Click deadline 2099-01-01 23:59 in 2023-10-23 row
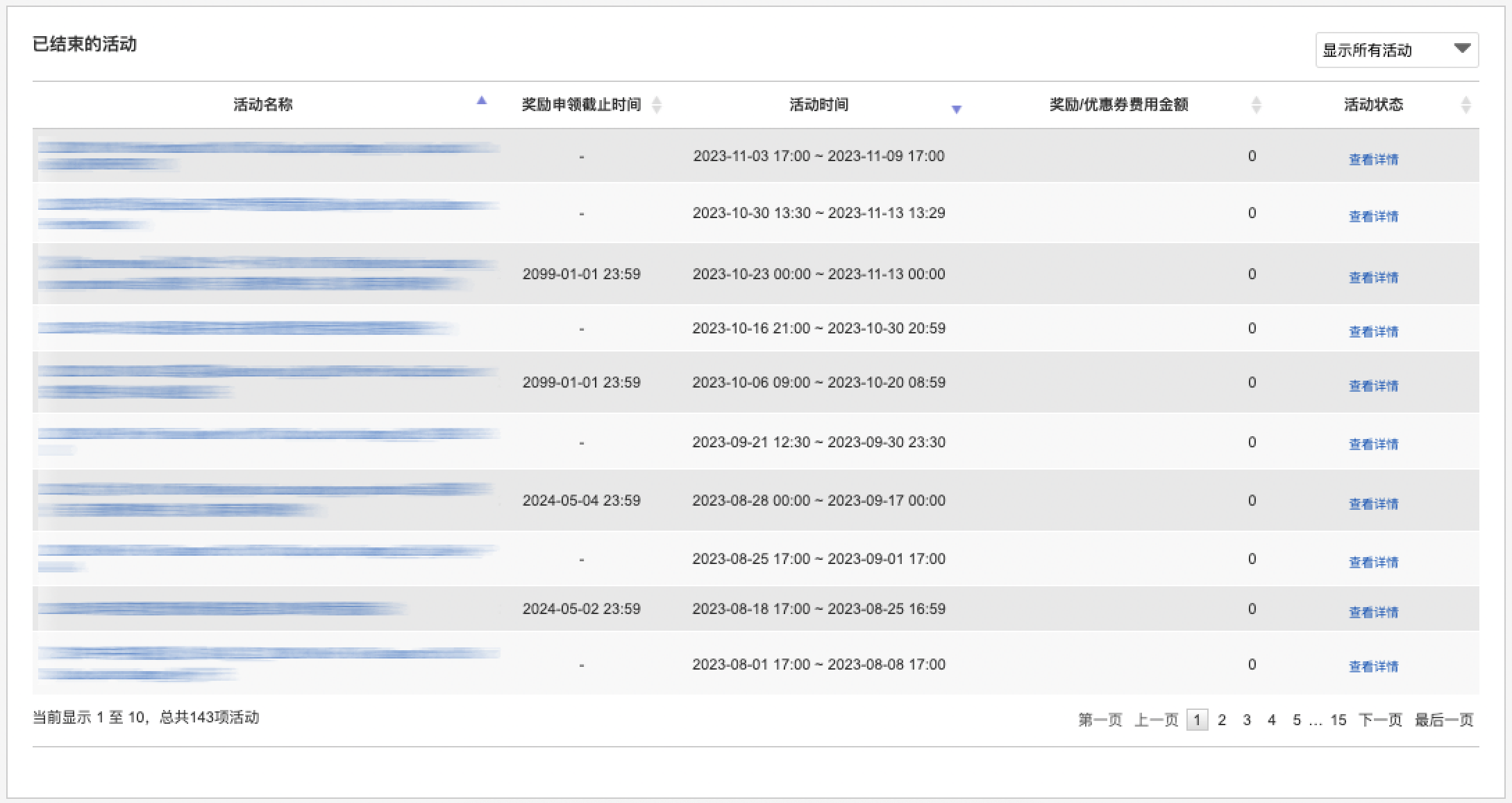1512x803 pixels. (582, 274)
